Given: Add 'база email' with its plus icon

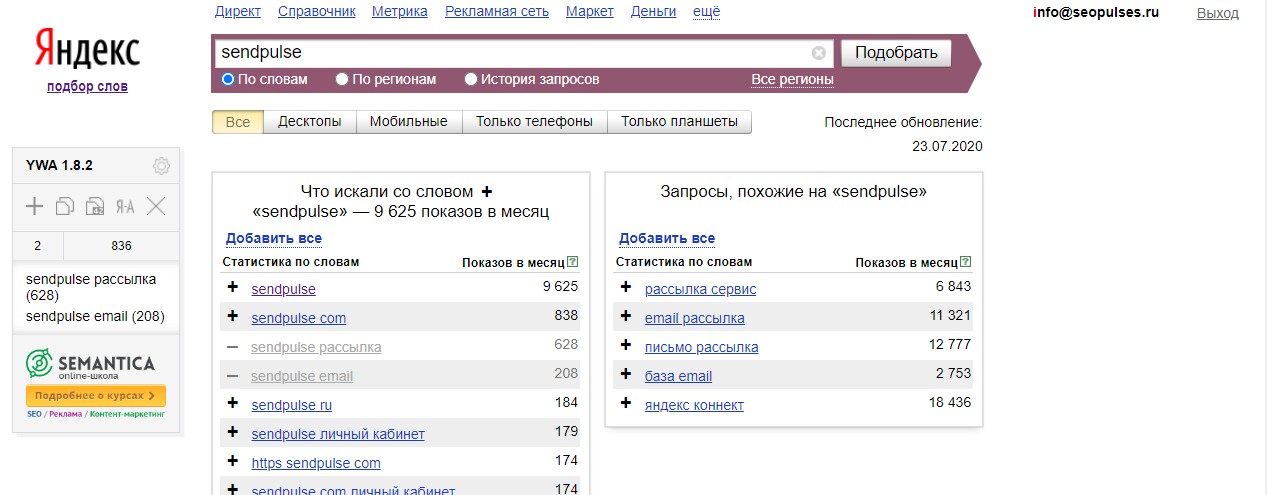Looking at the screenshot, I should tap(627, 374).
